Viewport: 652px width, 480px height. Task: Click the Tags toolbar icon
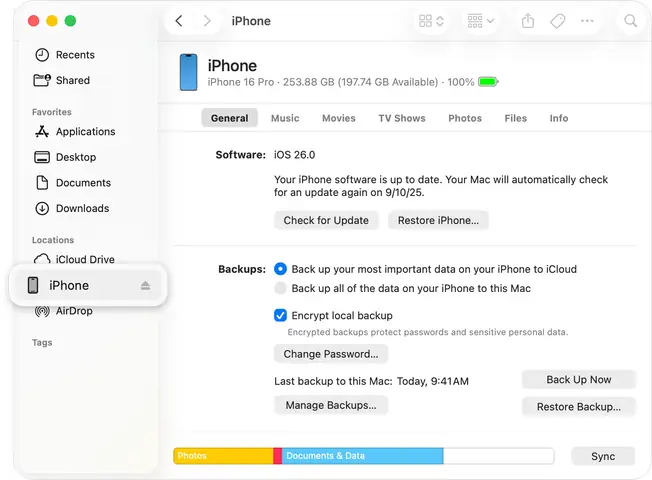pyautogui.click(x=558, y=21)
